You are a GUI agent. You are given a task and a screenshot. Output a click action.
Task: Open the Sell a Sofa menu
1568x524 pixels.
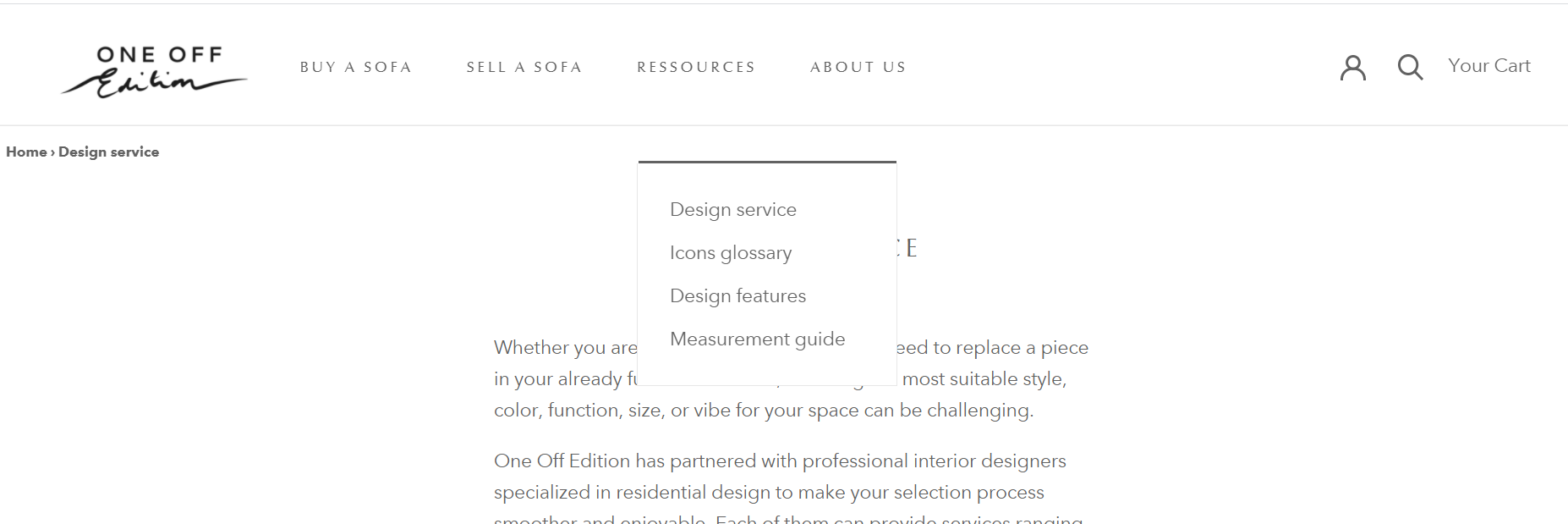tap(524, 67)
